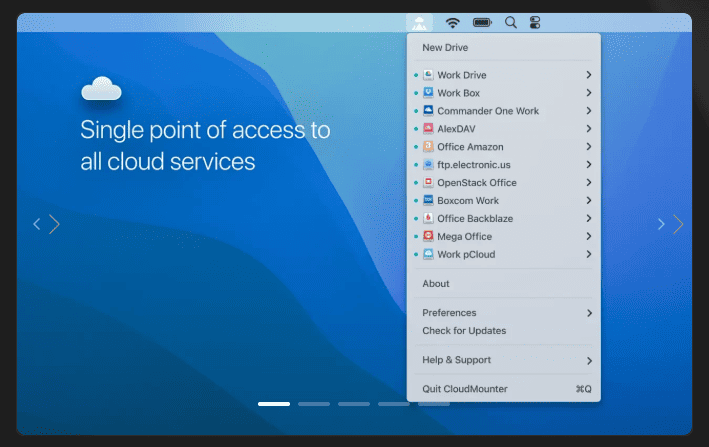Viewport: 709px width, 447px height.
Task: Click the ftp.electronic.us FTP icon
Action: pos(428,165)
